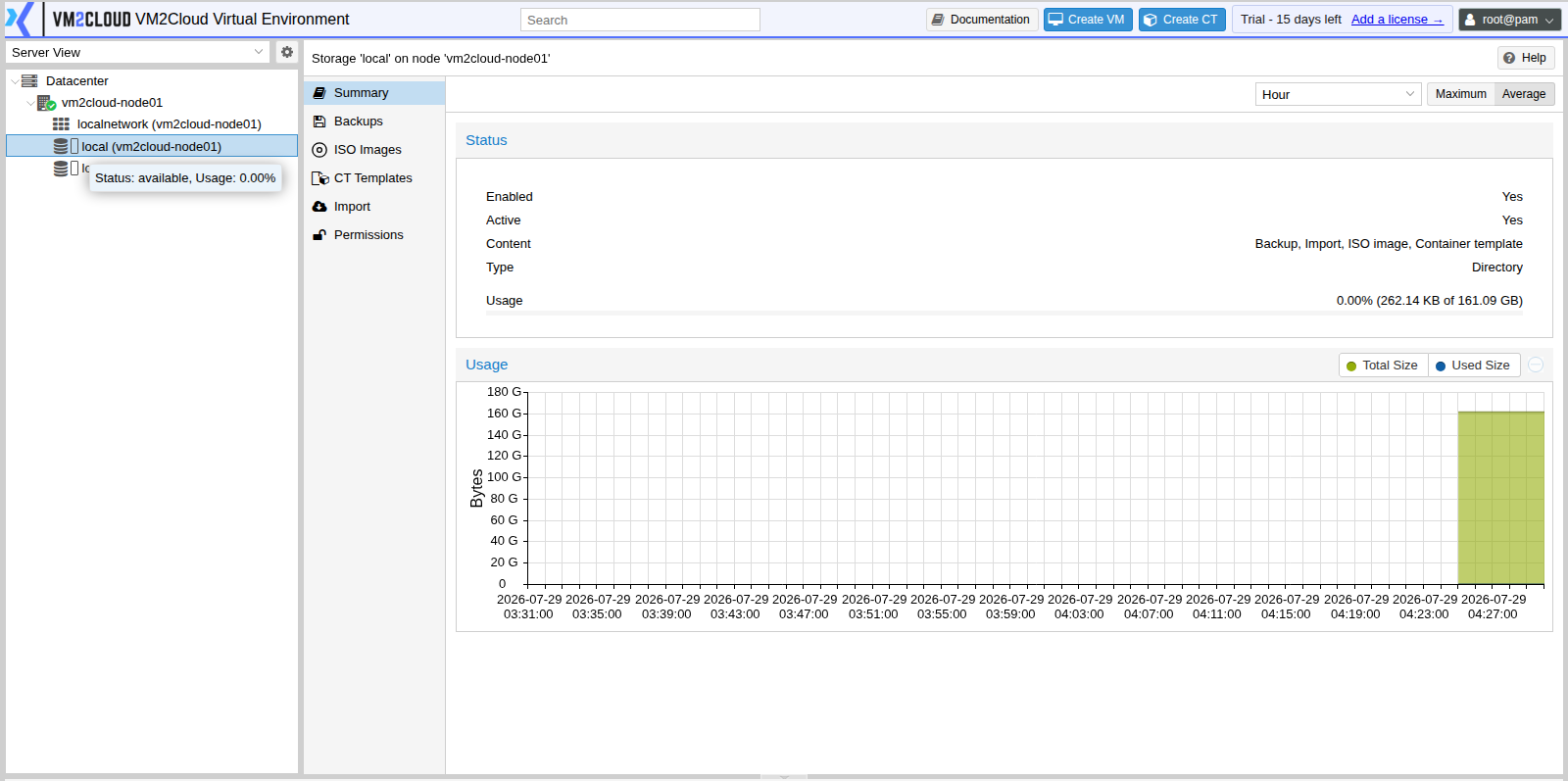Collapse the Datacenter tree node
This screenshot has width=1568, height=781.
point(15,81)
